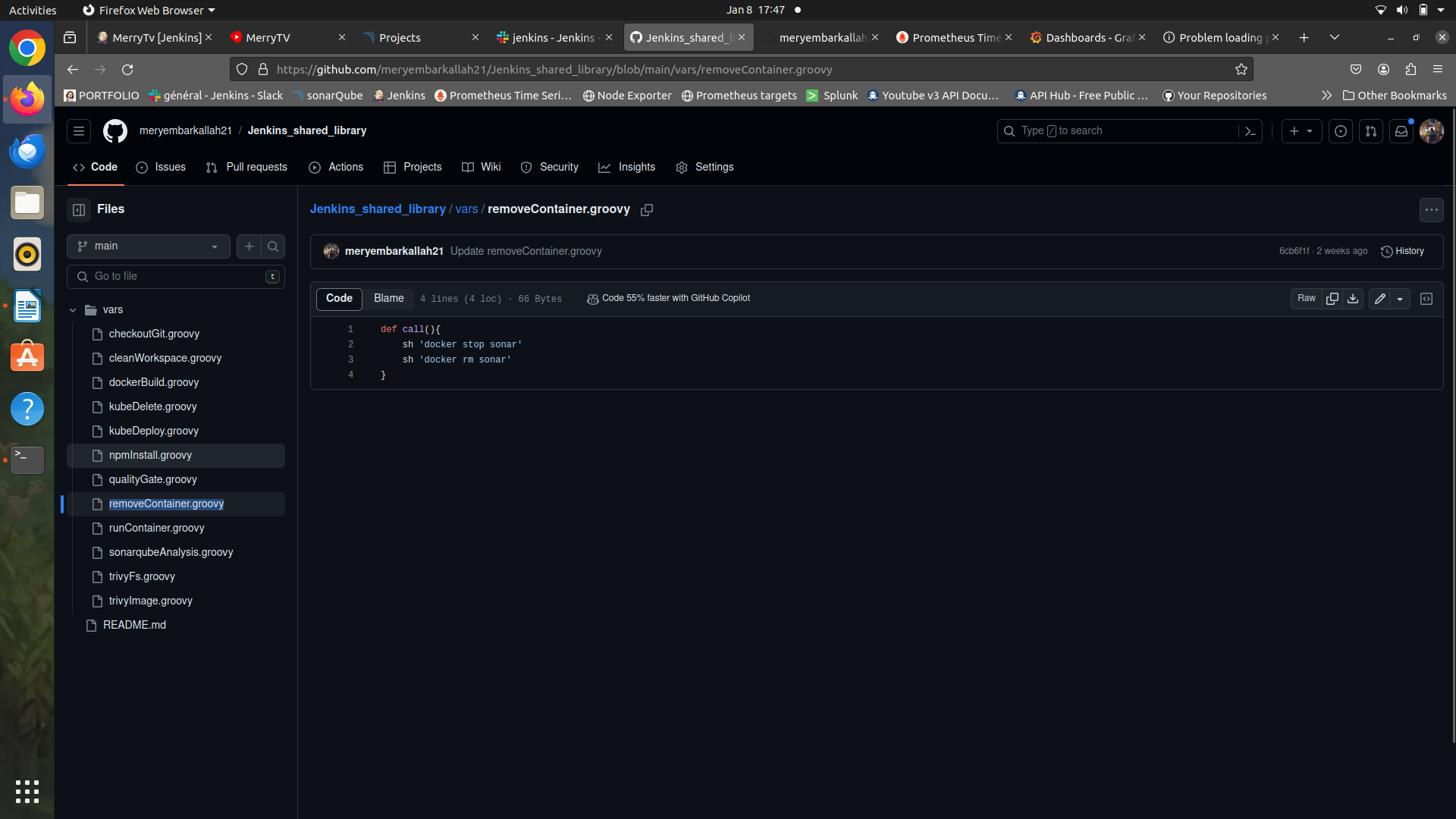
Task: Open the symbols panel icon
Action: [1426, 299]
